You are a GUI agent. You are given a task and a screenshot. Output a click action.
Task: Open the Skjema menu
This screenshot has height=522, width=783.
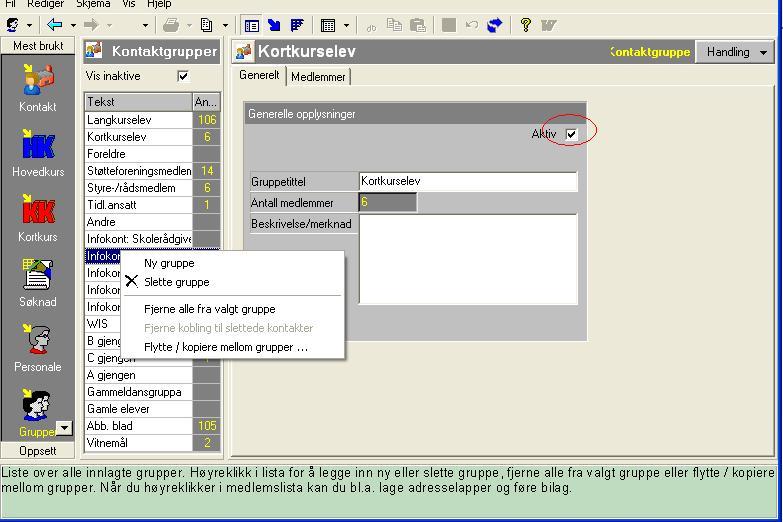[93, 4]
